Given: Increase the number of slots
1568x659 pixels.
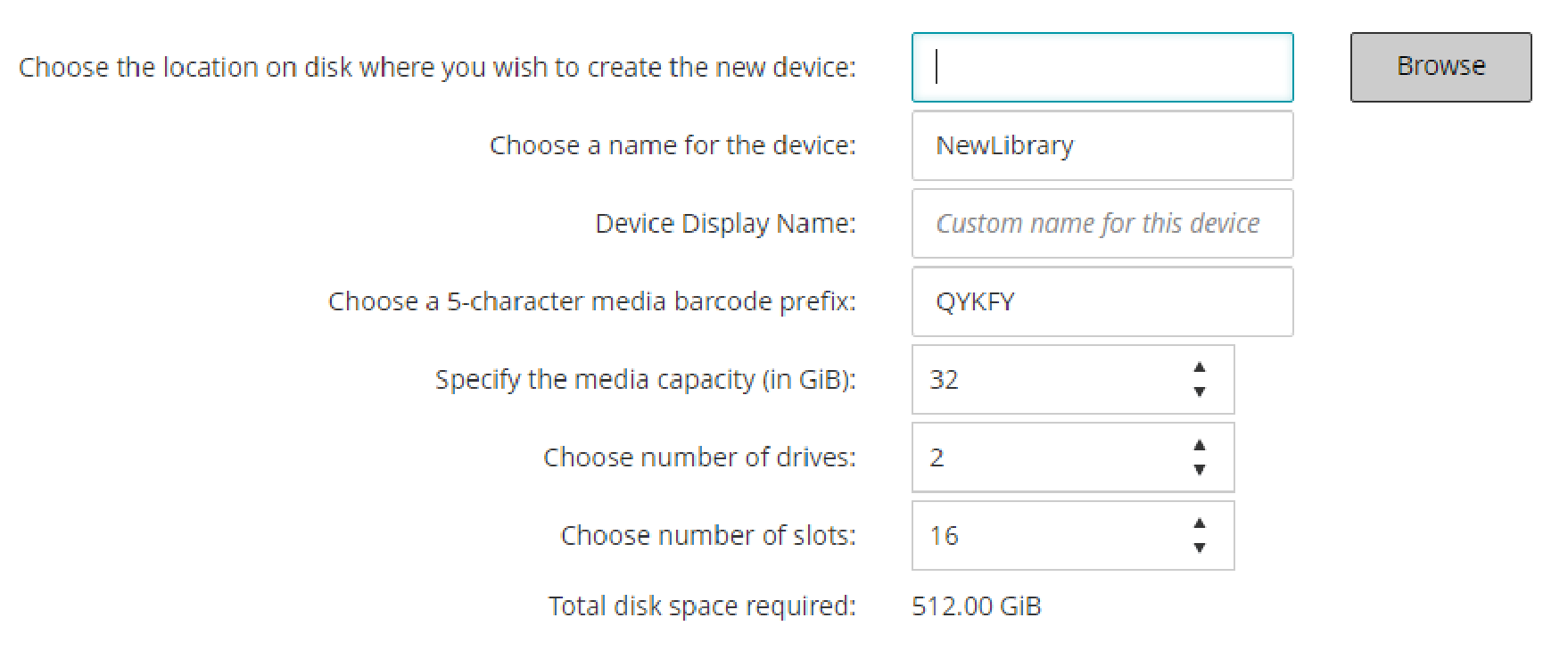Looking at the screenshot, I should 1200,523.
